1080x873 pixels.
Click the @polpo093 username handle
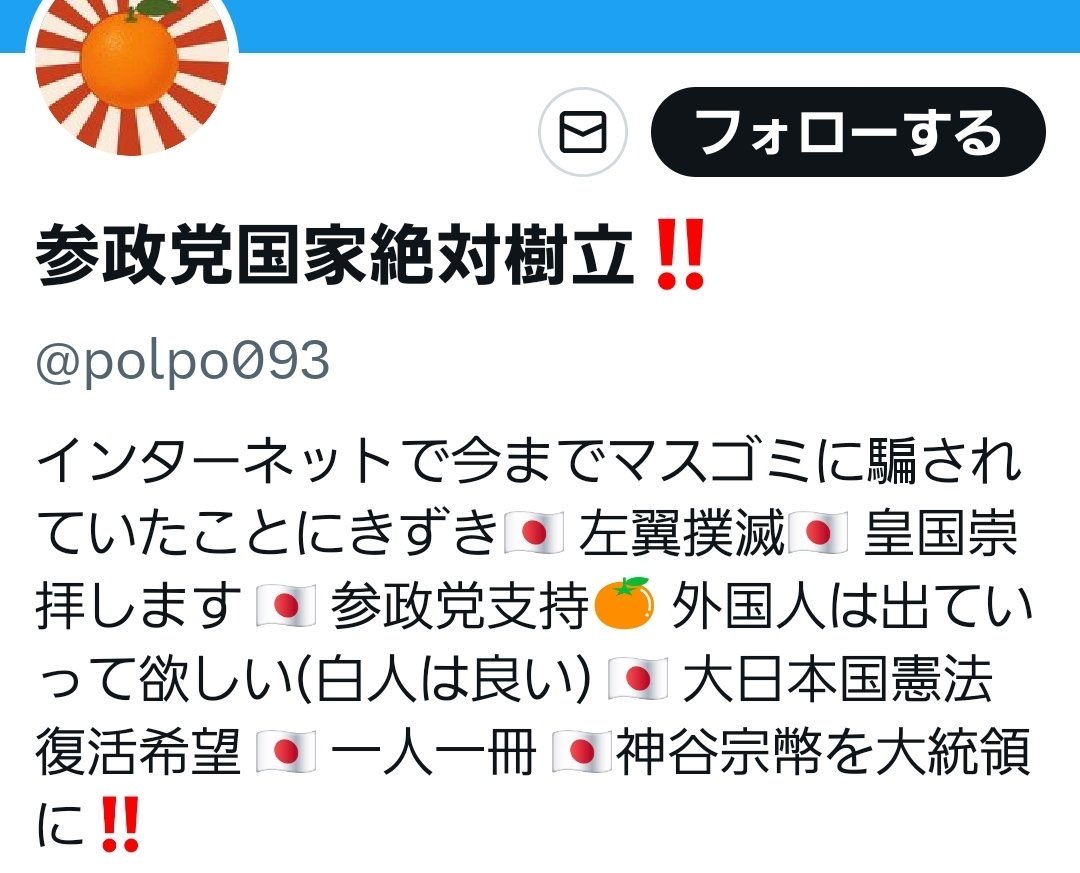click(x=183, y=362)
